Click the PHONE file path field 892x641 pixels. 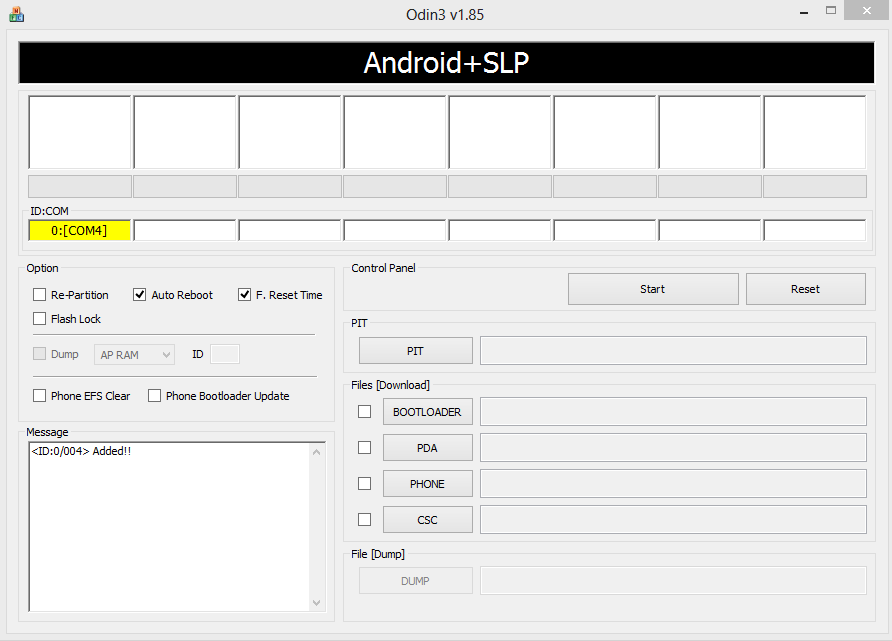[674, 484]
